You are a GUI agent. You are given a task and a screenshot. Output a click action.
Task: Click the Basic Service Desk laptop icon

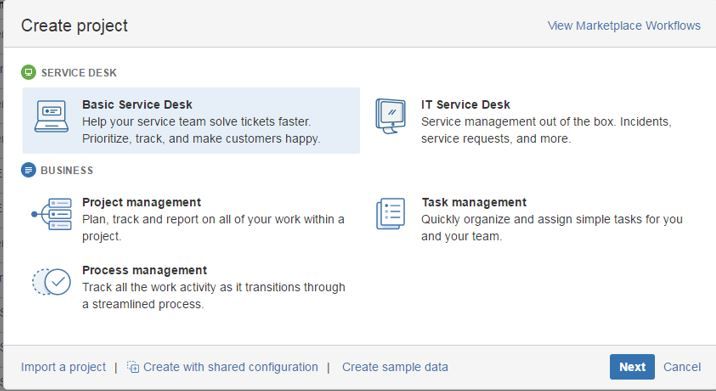(51, 116)
